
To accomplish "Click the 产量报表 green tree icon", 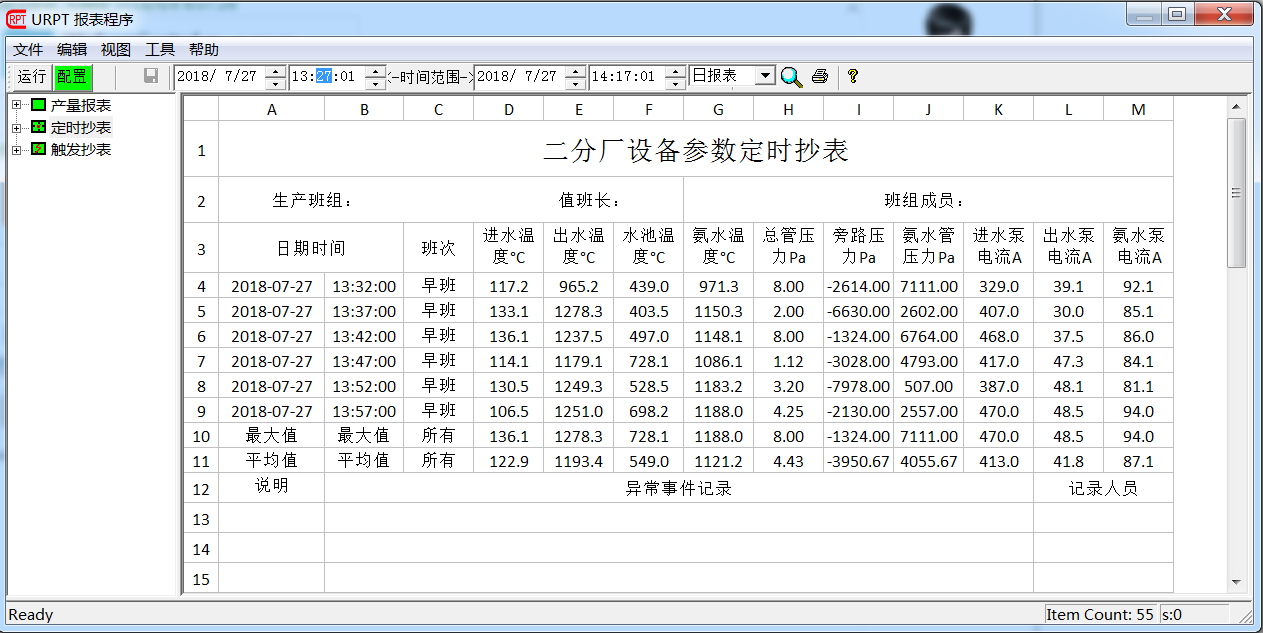I will tap(39, 105).
